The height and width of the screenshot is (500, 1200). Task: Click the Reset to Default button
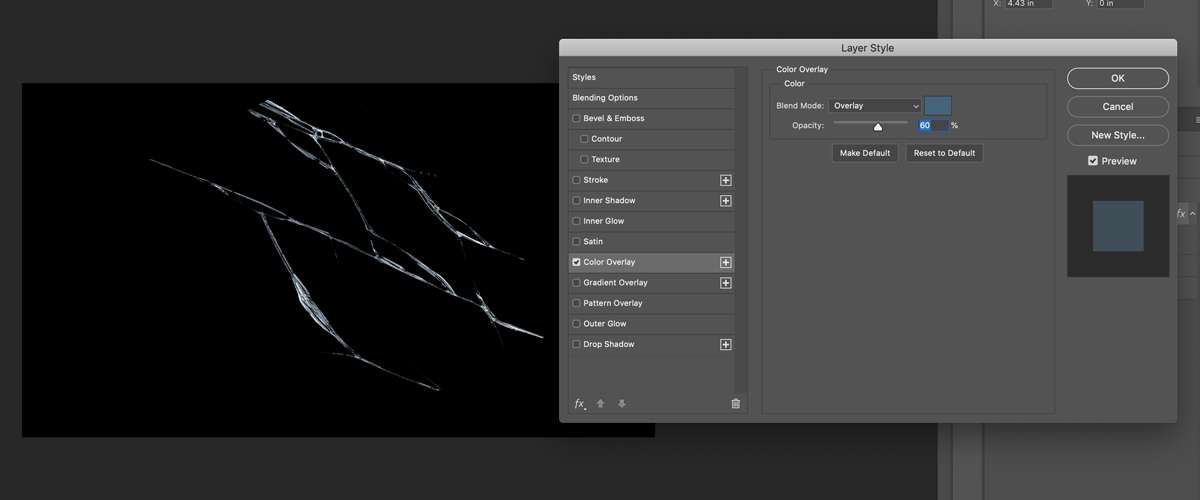[x=944, y=153]
